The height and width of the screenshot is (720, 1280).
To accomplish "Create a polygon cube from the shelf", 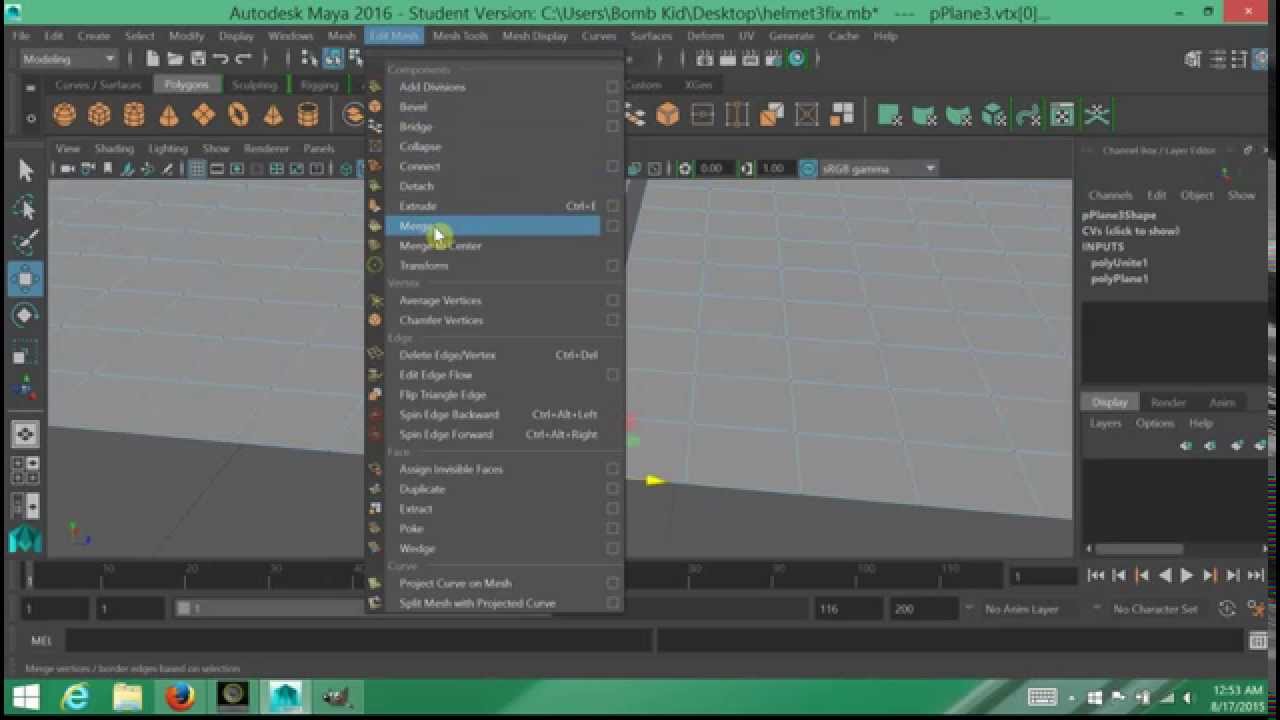I will tap(99, 115).
